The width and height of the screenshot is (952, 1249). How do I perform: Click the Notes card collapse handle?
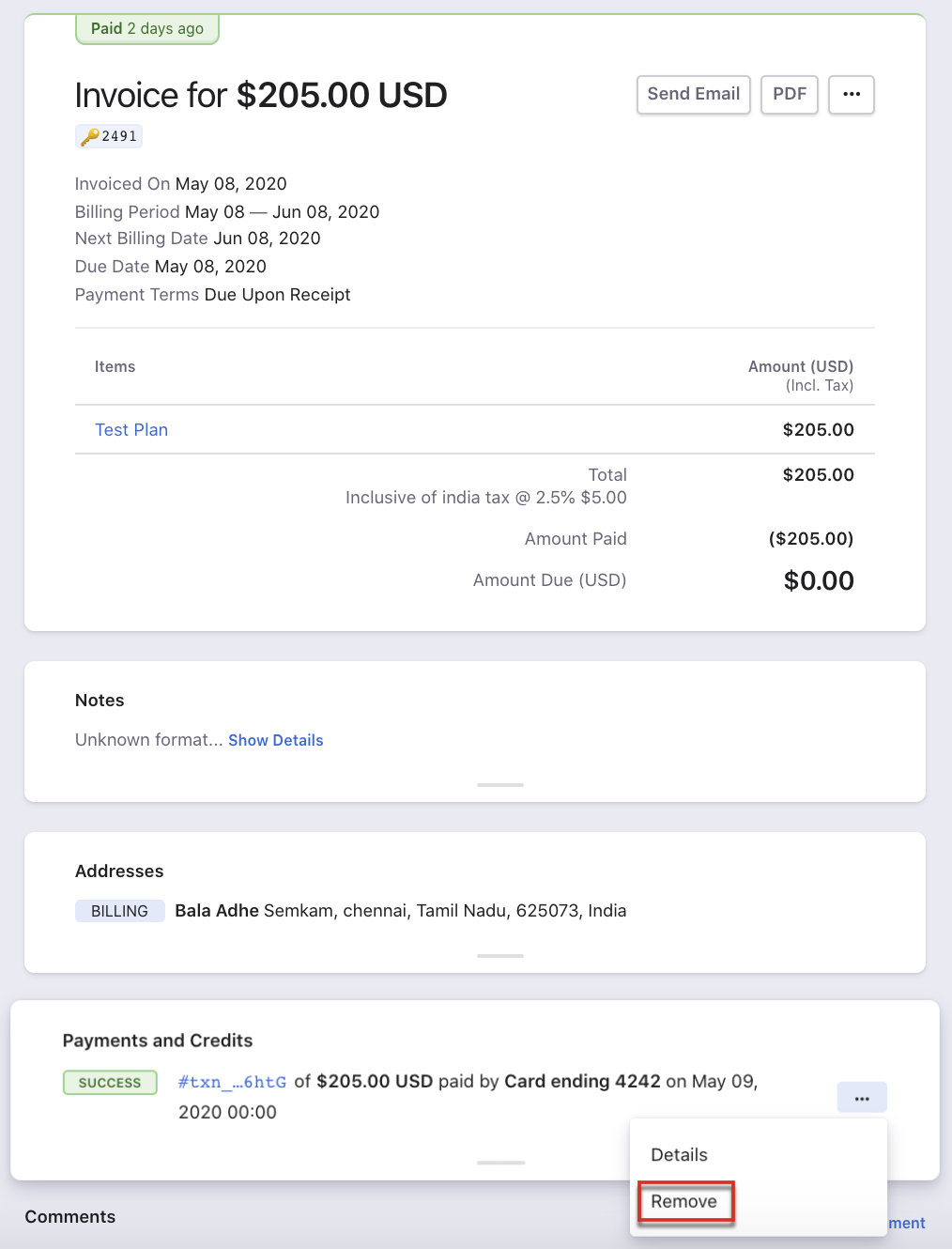[500, 784]
